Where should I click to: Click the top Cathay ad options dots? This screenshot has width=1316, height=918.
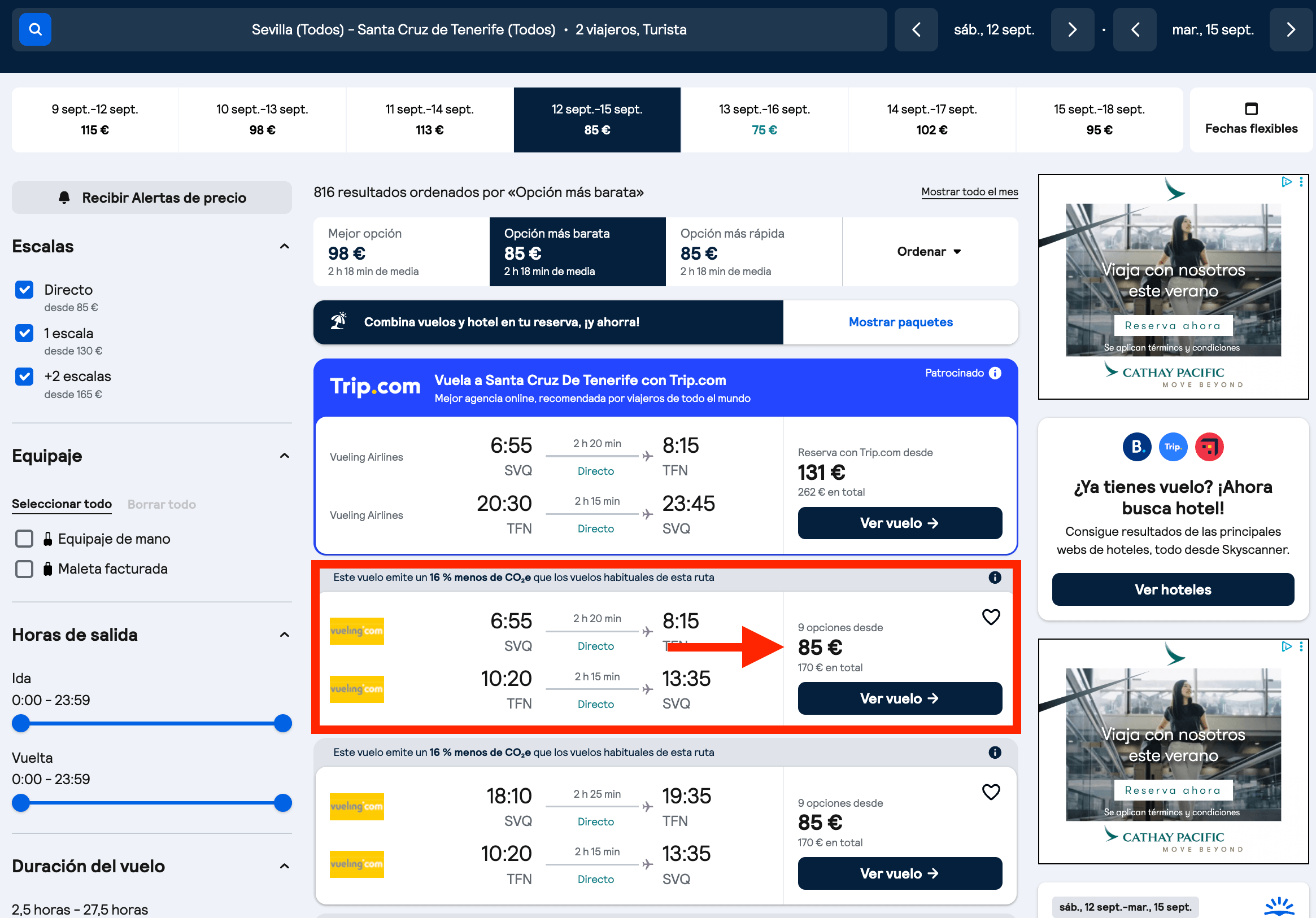point(1301,182)
